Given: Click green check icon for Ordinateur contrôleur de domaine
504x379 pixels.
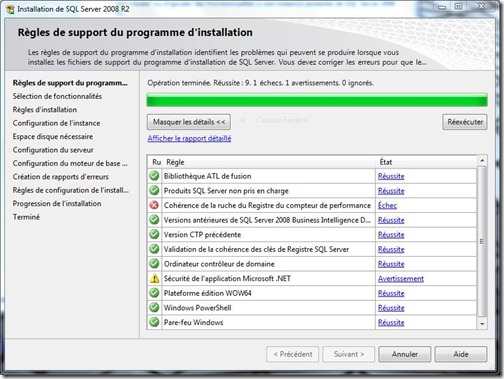Looking at the screenshot, I should pos(154,264).
